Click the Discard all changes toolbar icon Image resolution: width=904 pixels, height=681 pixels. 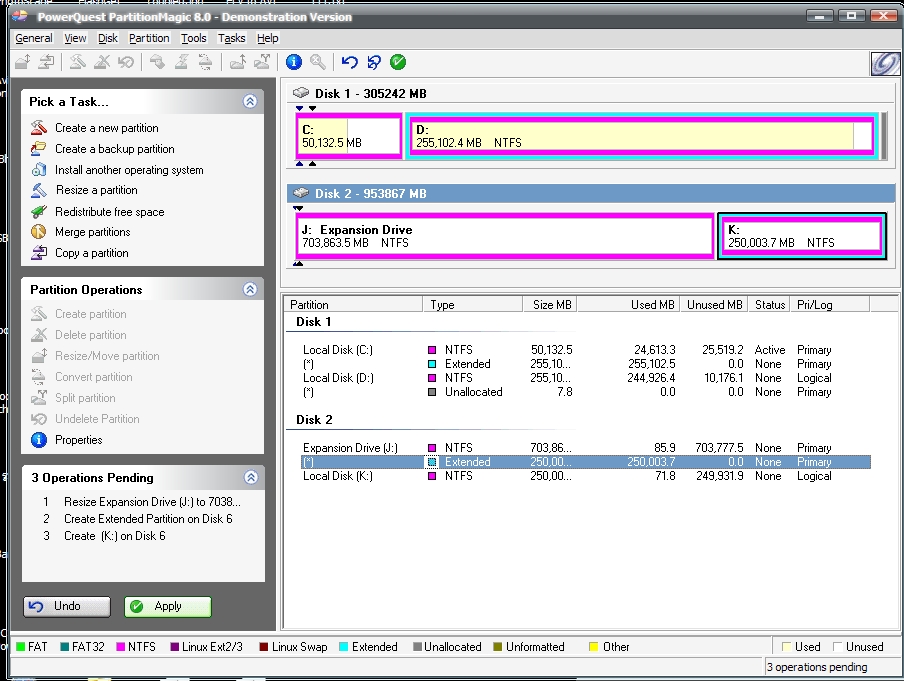[374, 62]
